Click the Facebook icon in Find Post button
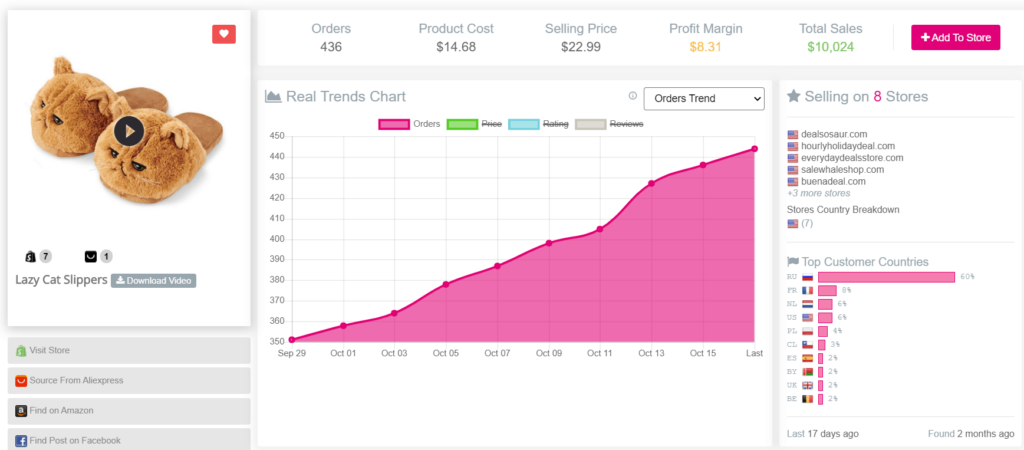This screenshot has height=450, width=1024. [21, 440]
